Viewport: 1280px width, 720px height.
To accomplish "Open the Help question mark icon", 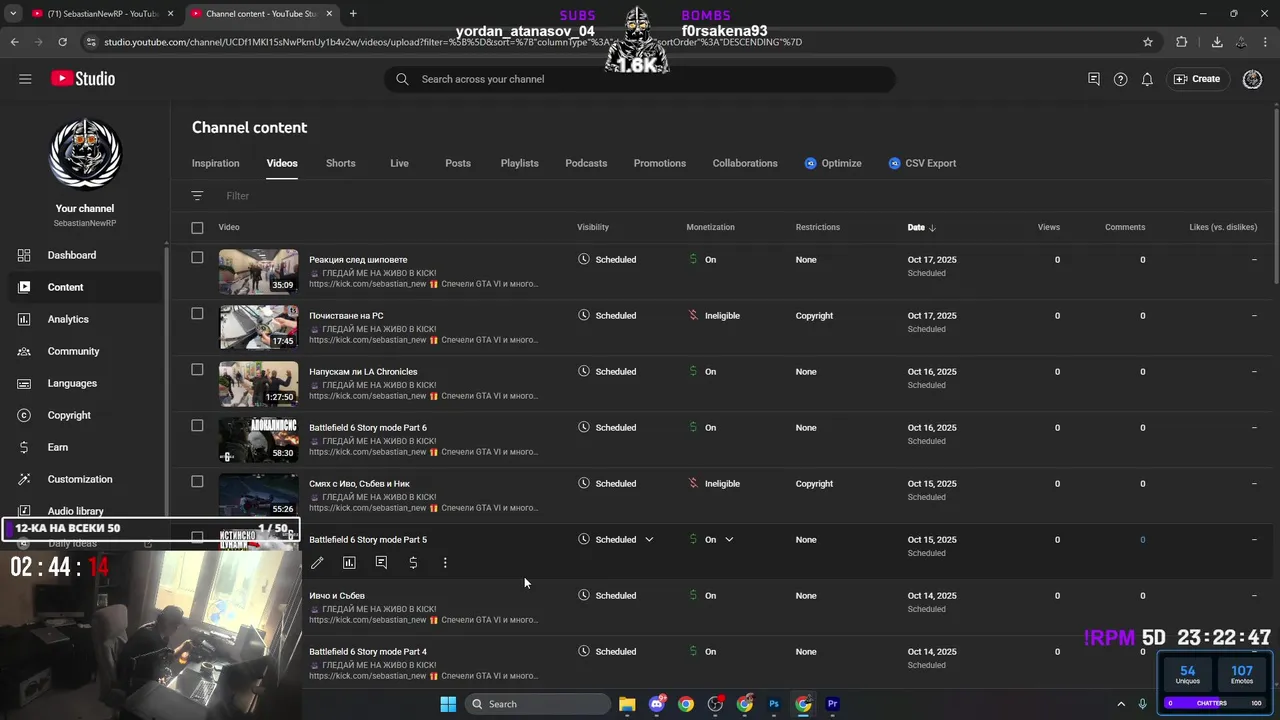I will (1120, 79).
